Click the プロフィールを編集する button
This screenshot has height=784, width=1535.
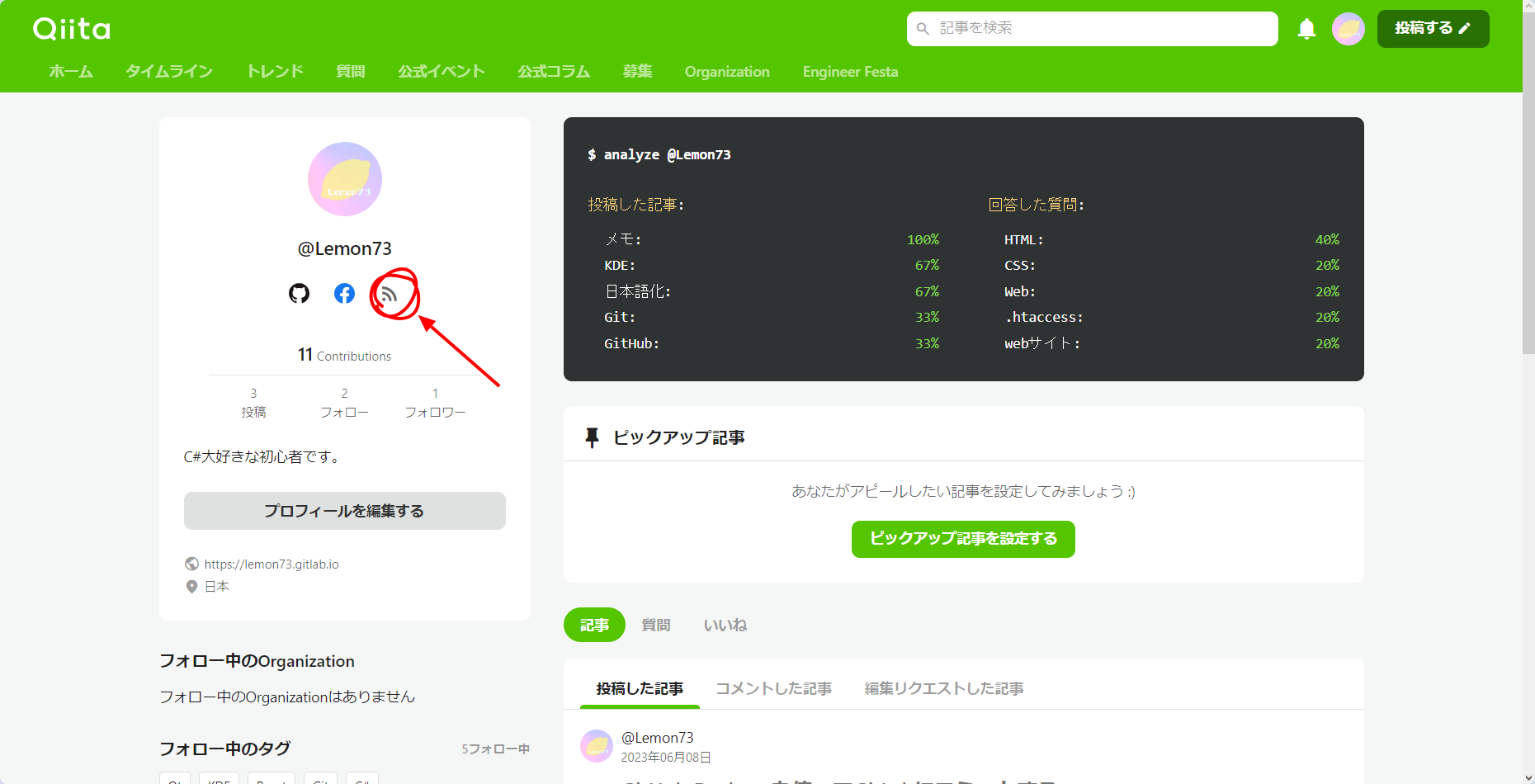[344, 510]
